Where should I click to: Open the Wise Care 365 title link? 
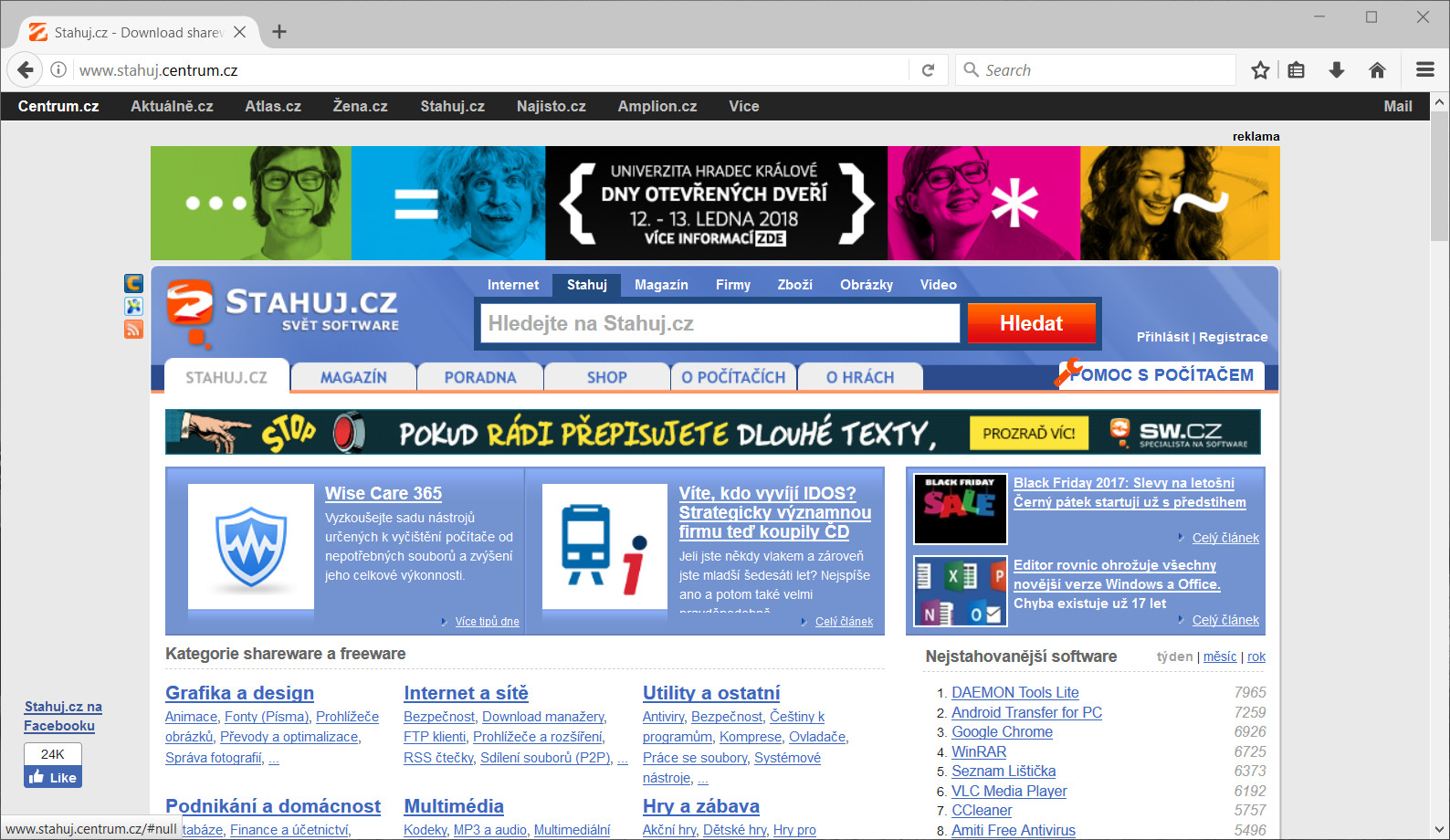pyautogui.click(x=384, y=493)
